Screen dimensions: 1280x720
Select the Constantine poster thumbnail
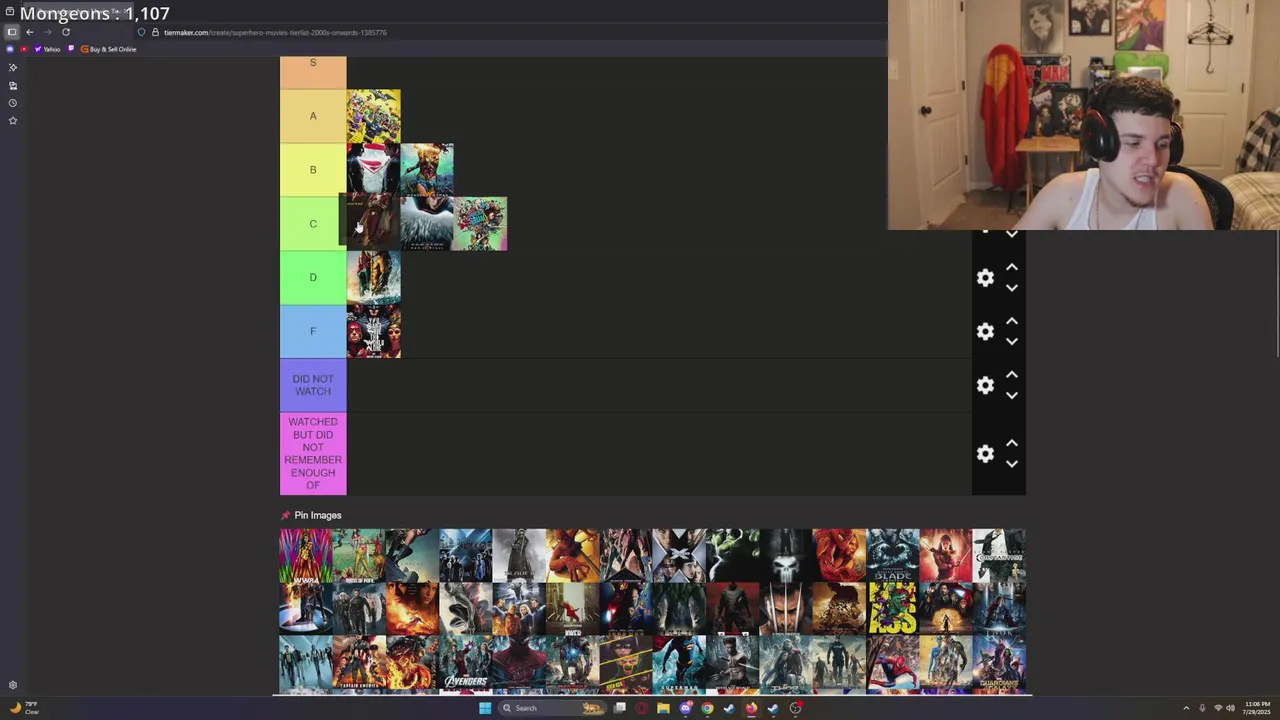(999, 555)
